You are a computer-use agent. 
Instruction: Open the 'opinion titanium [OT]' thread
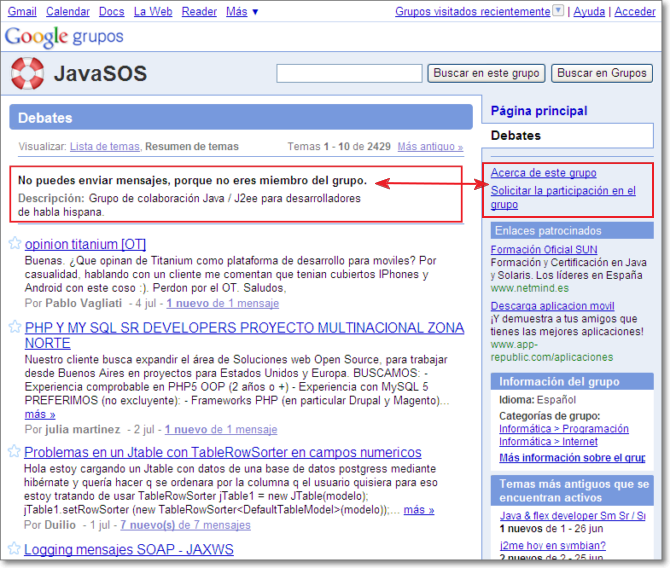tap(85, 244)
